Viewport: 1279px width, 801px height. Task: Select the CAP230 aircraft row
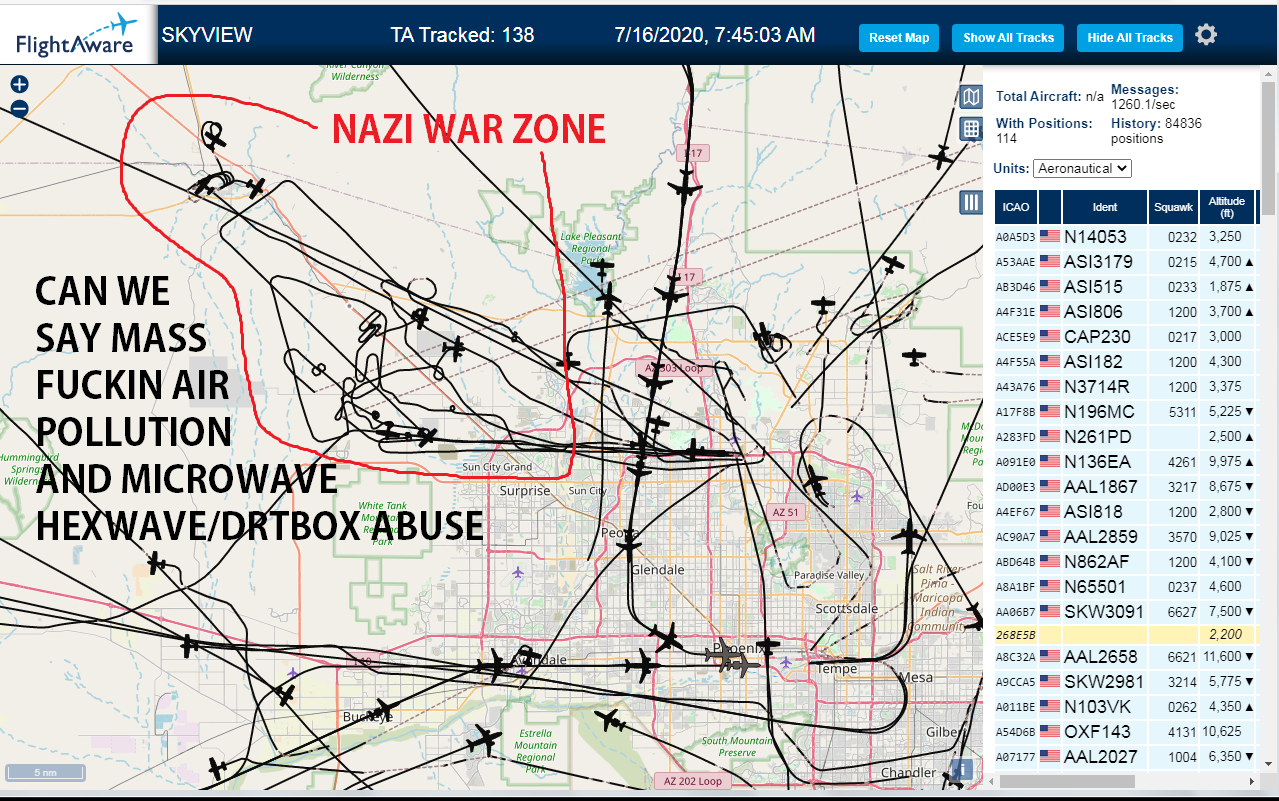pyautogui.click(x=1126, y=337)
